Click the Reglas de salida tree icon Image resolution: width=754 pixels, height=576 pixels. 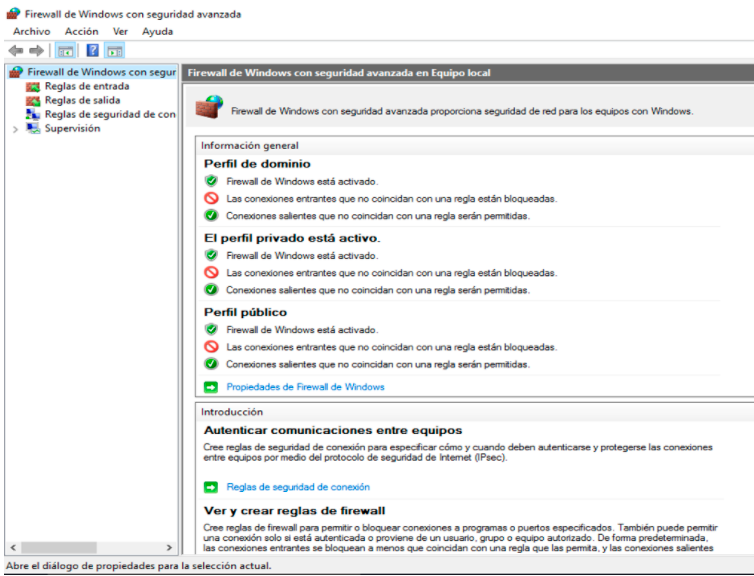[x=33, y=100]
